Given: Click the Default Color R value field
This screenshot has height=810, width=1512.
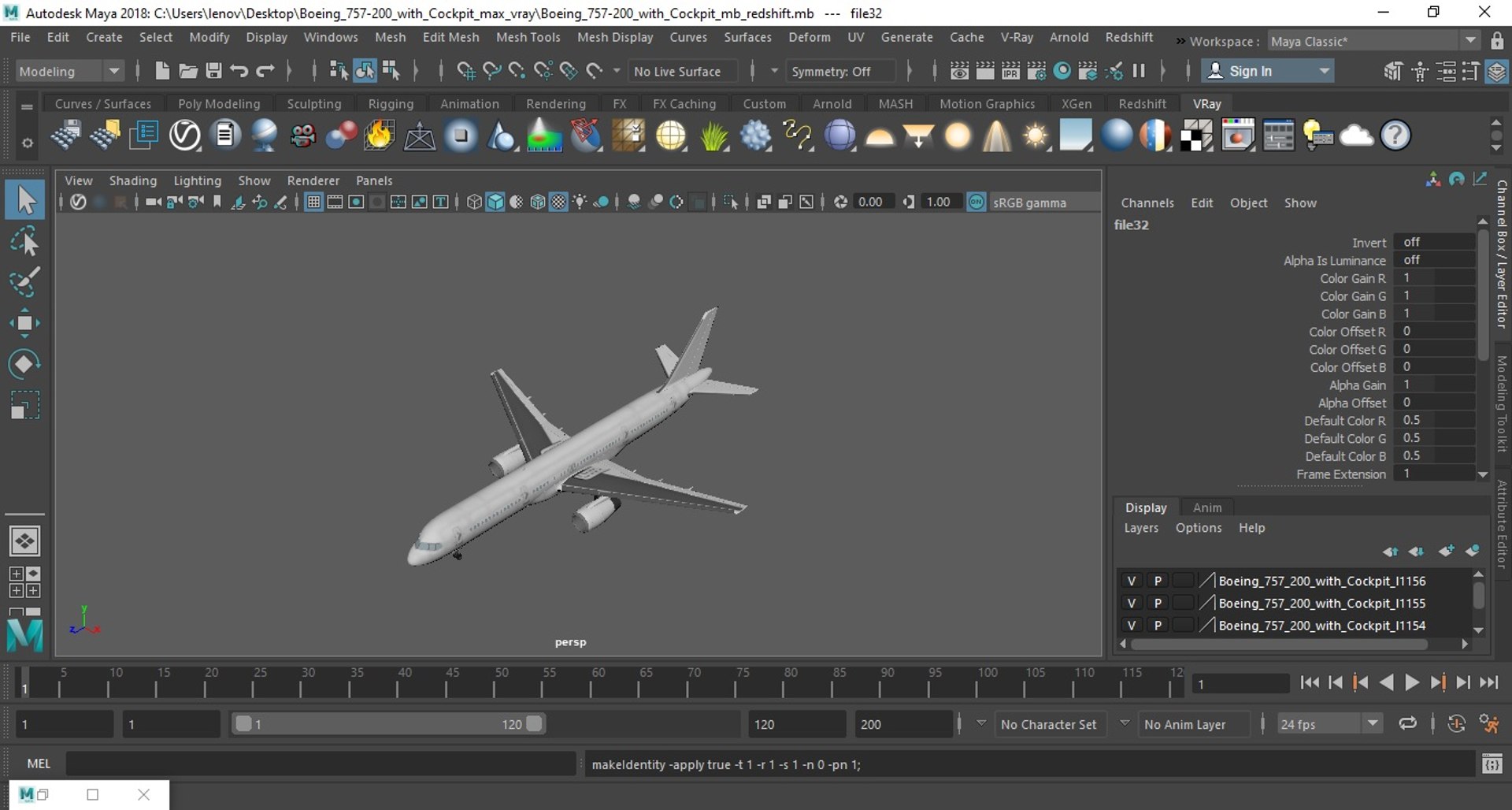Looking at the screenshot, I should (1433, 420).
